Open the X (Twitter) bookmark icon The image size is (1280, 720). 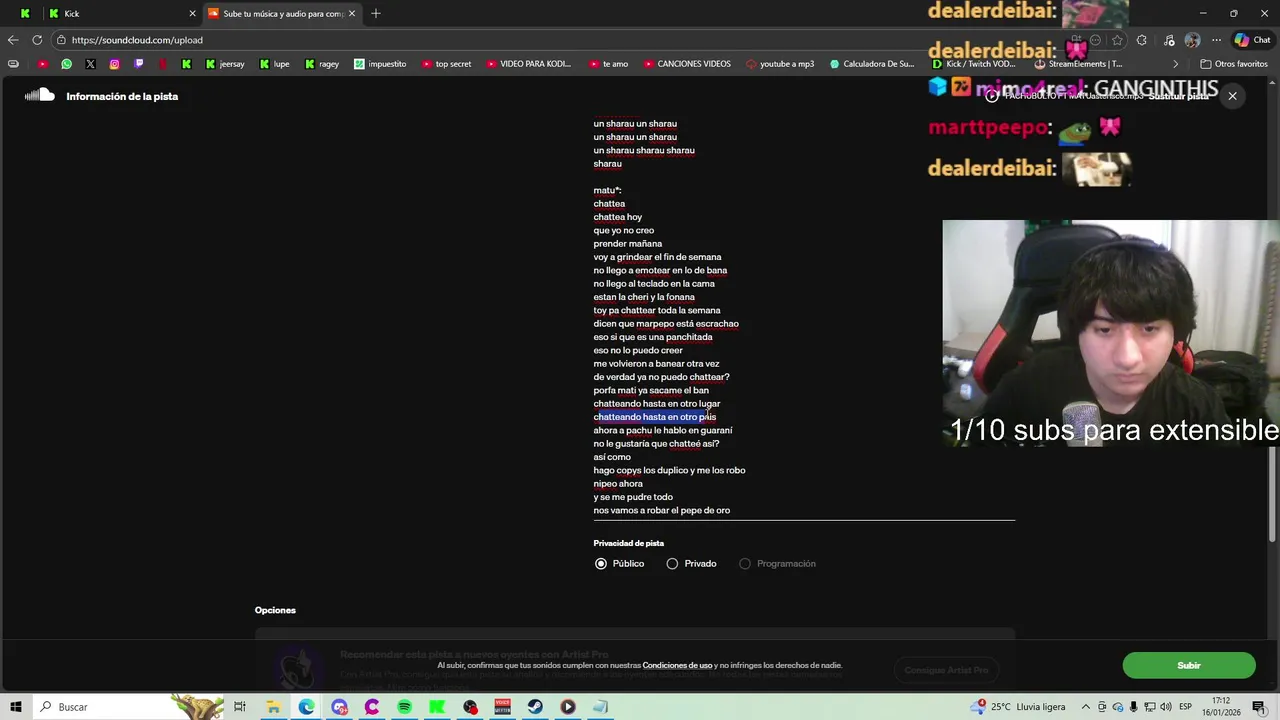coord(90,64)
